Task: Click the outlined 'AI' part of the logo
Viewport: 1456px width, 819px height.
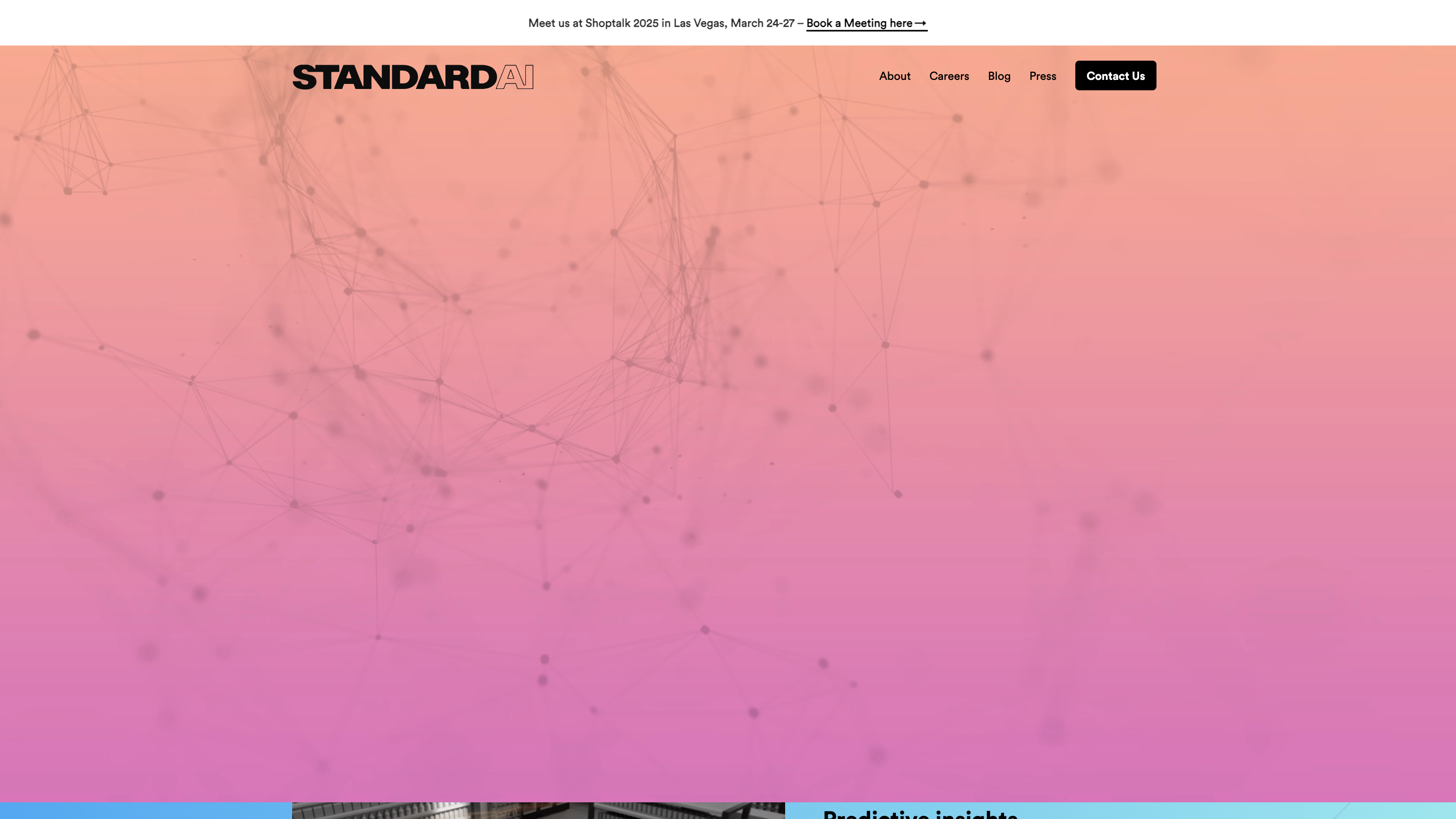Action: 515,77
